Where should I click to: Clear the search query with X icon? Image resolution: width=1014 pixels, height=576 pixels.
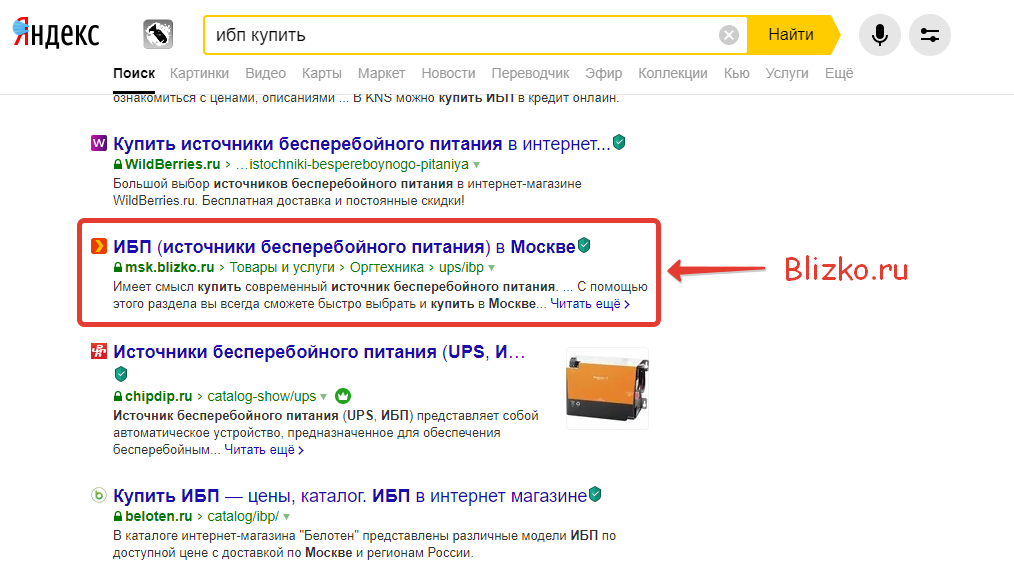729,35
